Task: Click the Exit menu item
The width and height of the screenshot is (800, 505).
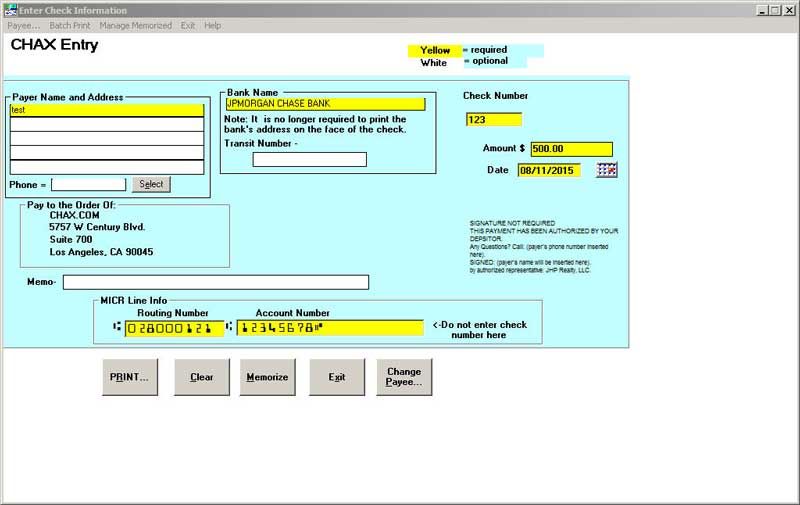Action: (188, 25)
